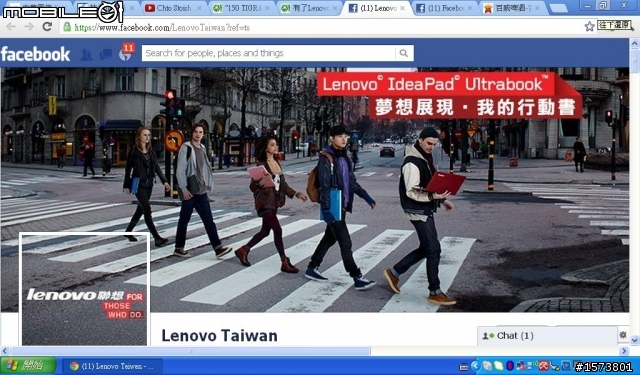This screenshot has height=375, width=640.
Task: Click the browser forward arrow
Action: tap(29, 27)
